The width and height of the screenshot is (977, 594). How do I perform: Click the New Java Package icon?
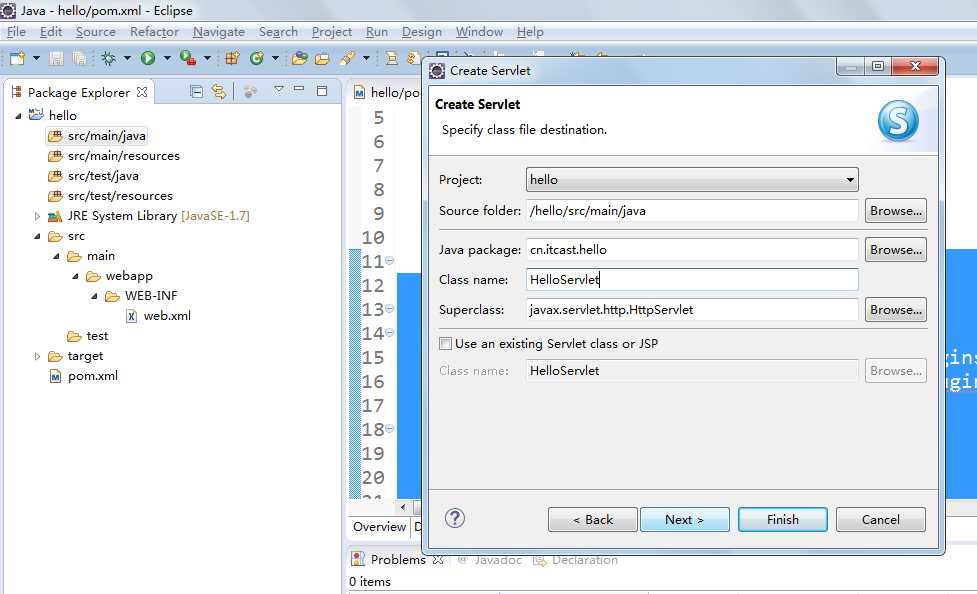pos(232,58)
